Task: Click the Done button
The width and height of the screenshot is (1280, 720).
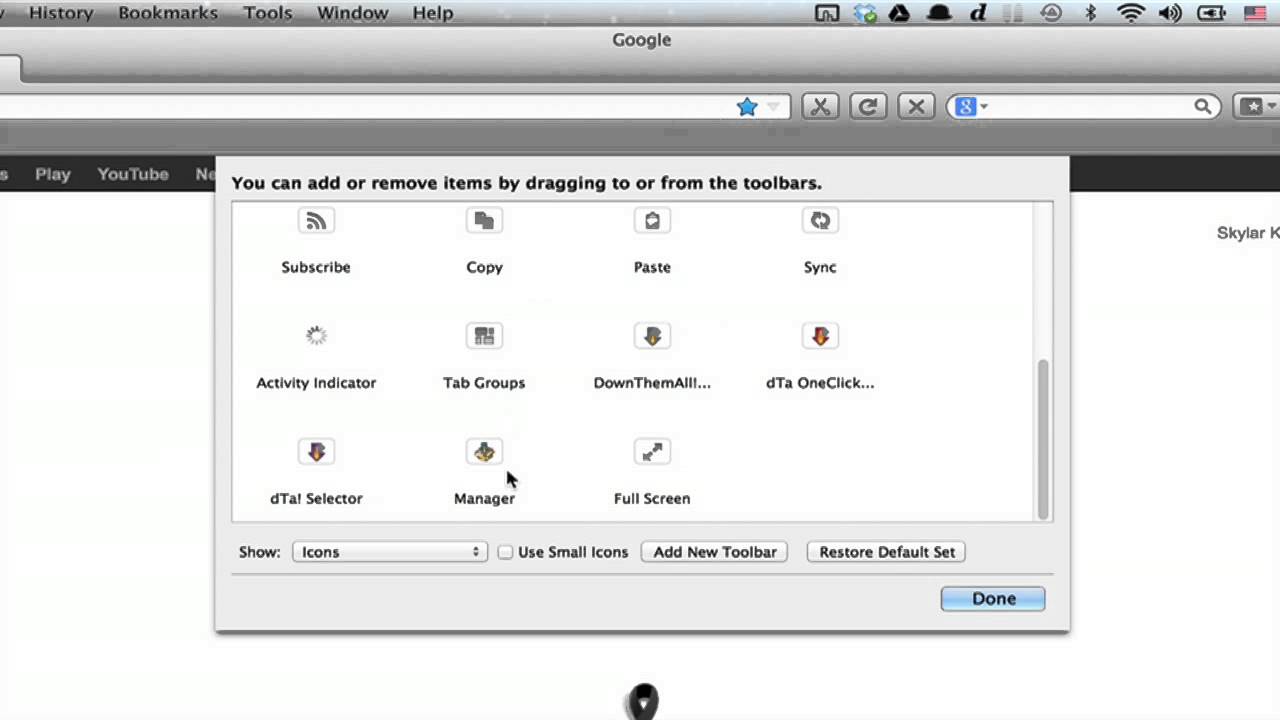Action: click(x=993, y=598)
